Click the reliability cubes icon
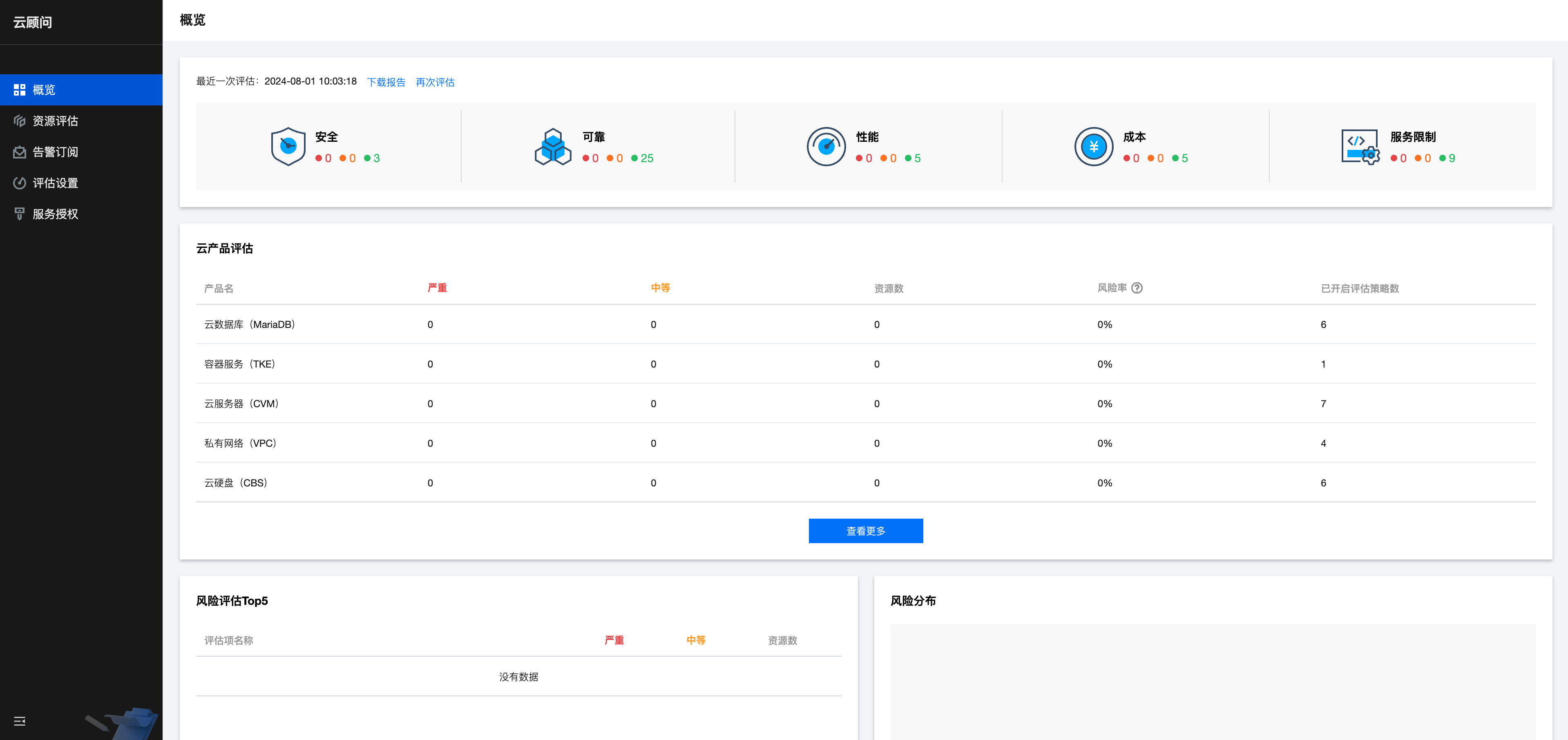Image resolution: width=1568 pixels, height=740 pixels. tap(553, 146)
